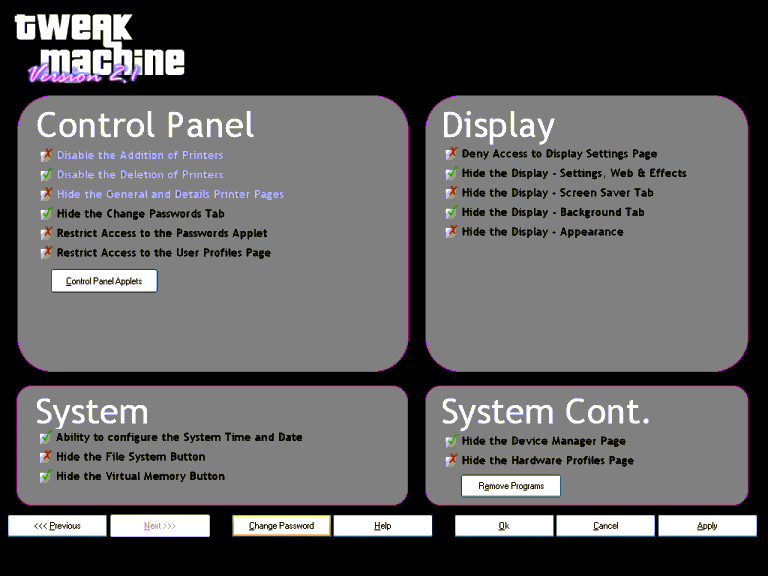The height and width of the screenshot is (576, 768).
Task: Toggle Disable the Deletion of Printers checkbox
Action: click(x=46, y=175)
